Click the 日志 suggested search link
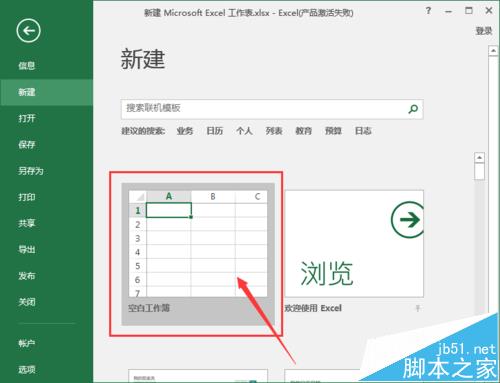Image resolution: width=500 pixels, height=383 pixels. tap(363, 131)
